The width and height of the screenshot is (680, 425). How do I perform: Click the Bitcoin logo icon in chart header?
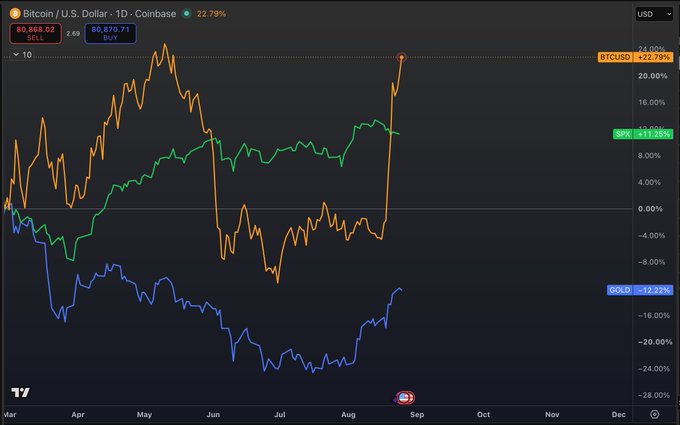tap(15, 13)
